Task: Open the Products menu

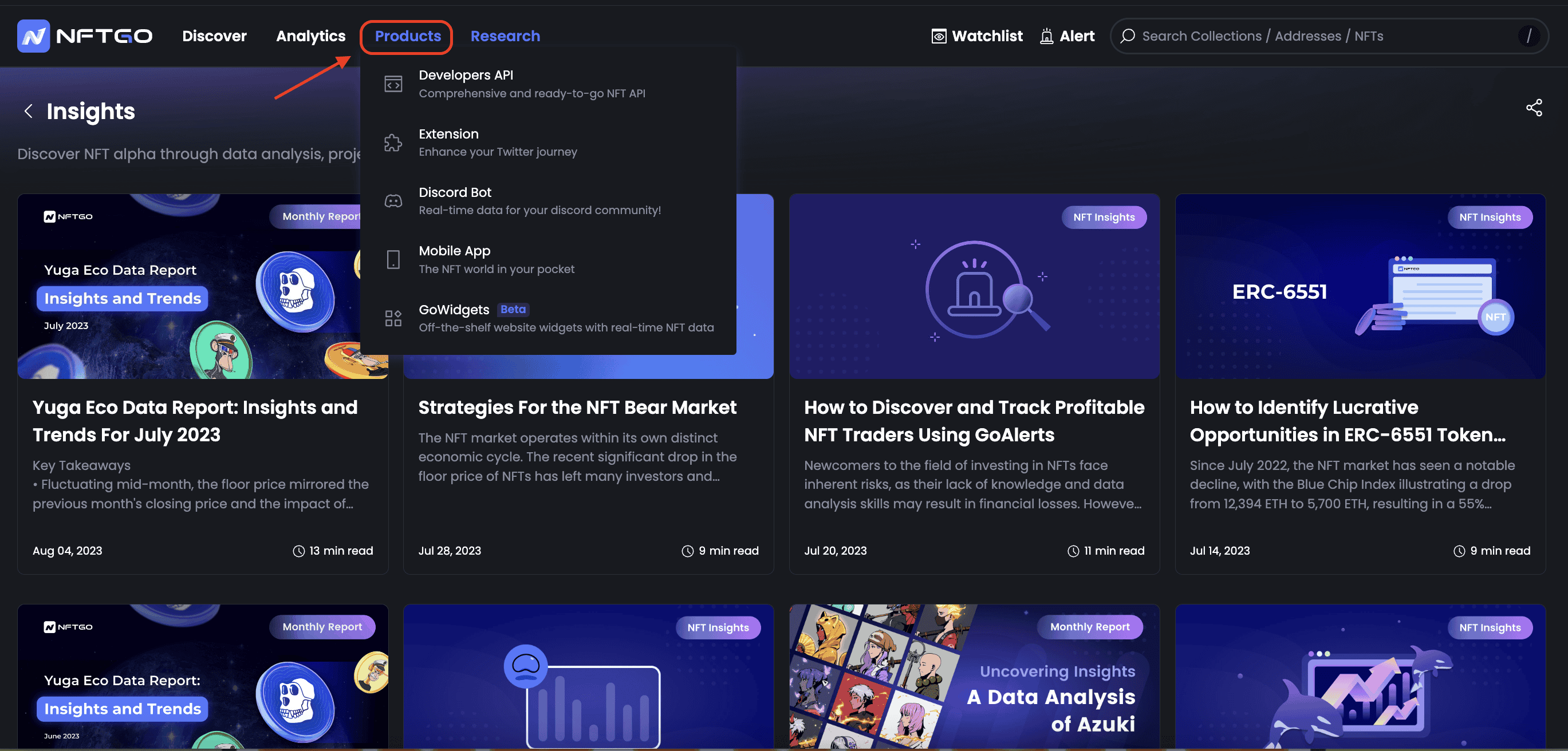Action: click(x=407, y=36)
